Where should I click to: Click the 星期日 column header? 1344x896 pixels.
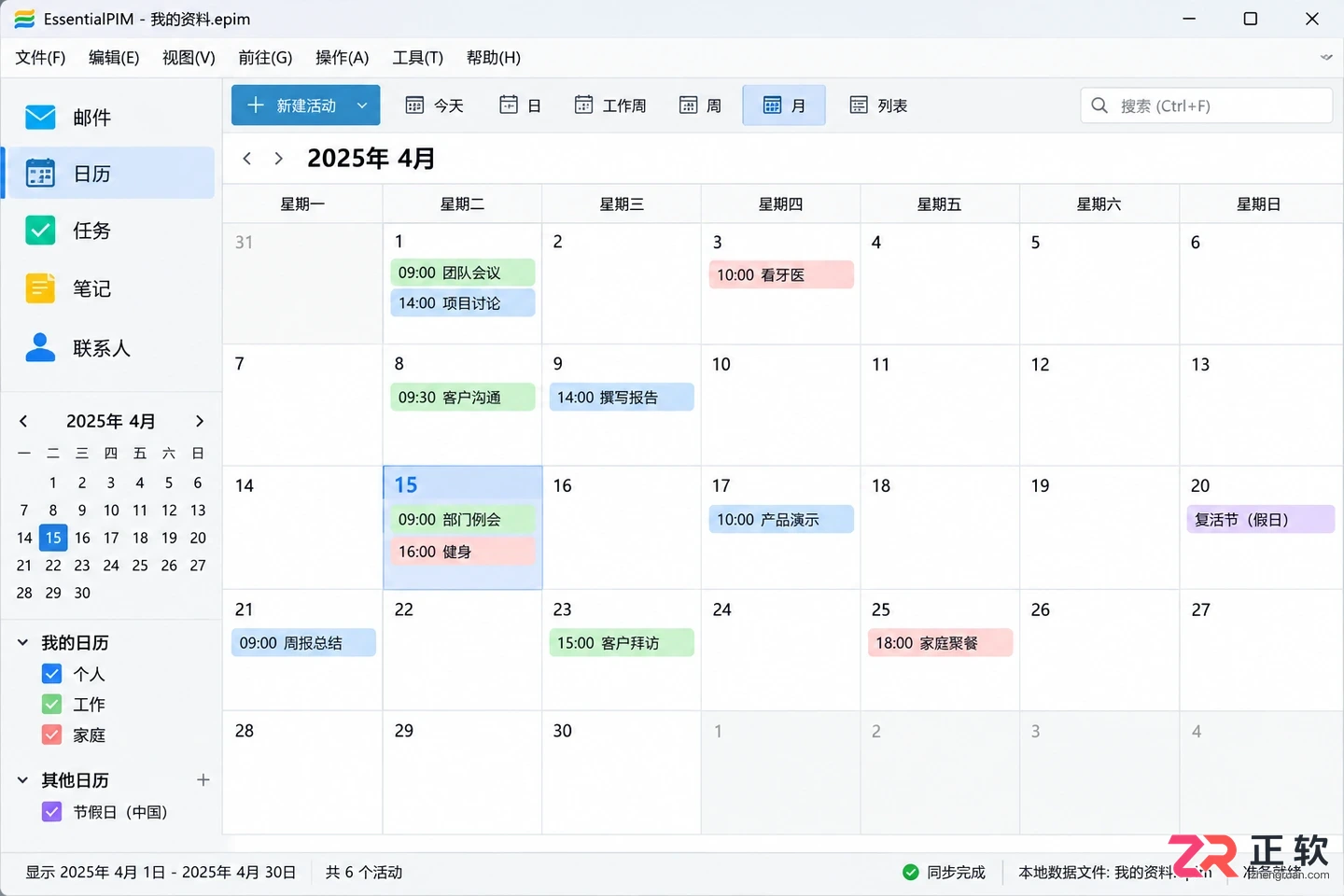point(1259,204)
